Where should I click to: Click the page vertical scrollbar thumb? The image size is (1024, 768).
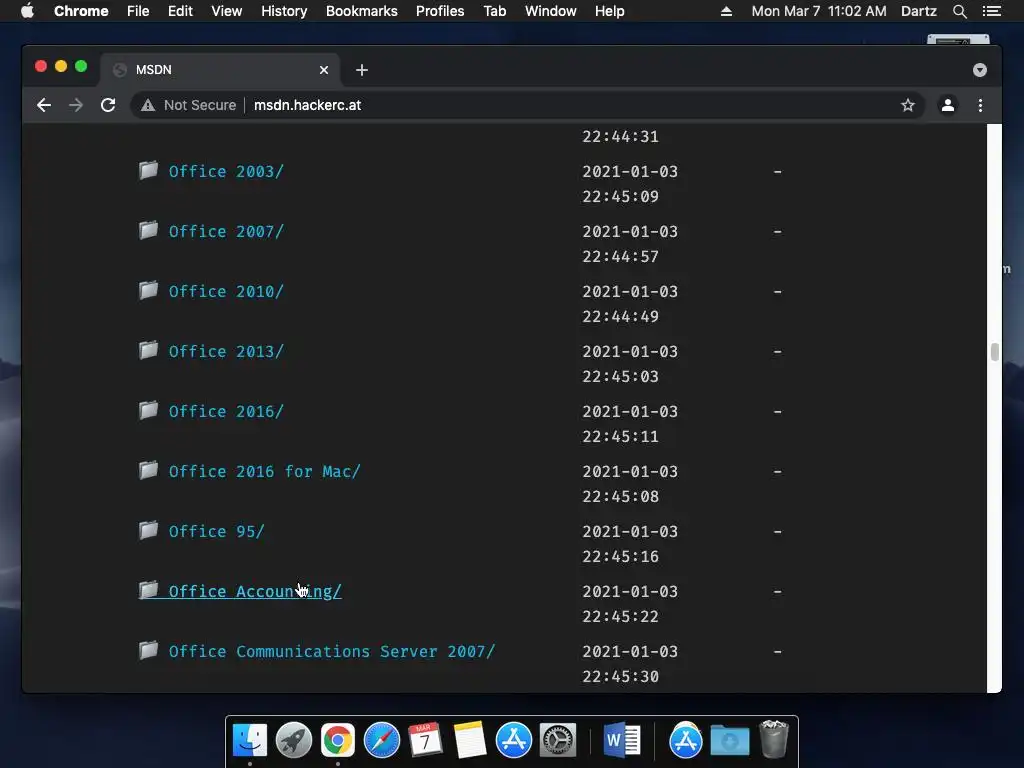[995, 352]
